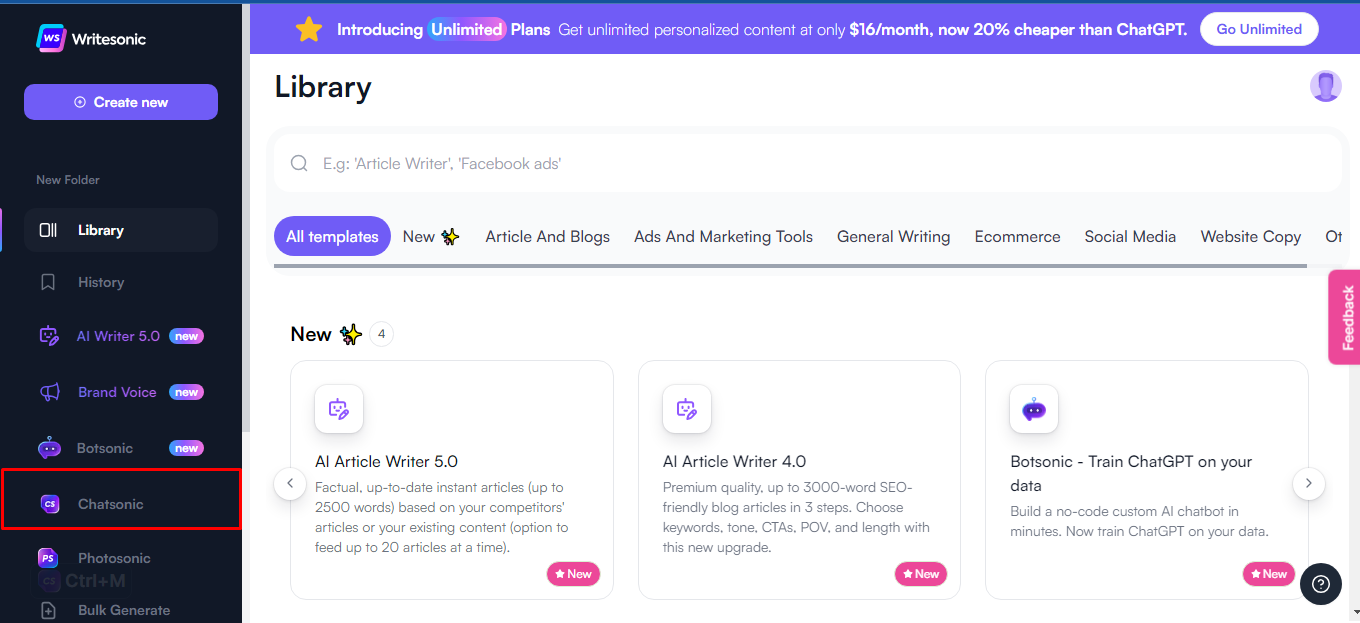This screenshot has height=623, width=1360.
Task: Switch to the Social Media tab
Action: click(x=1130, y=237)
